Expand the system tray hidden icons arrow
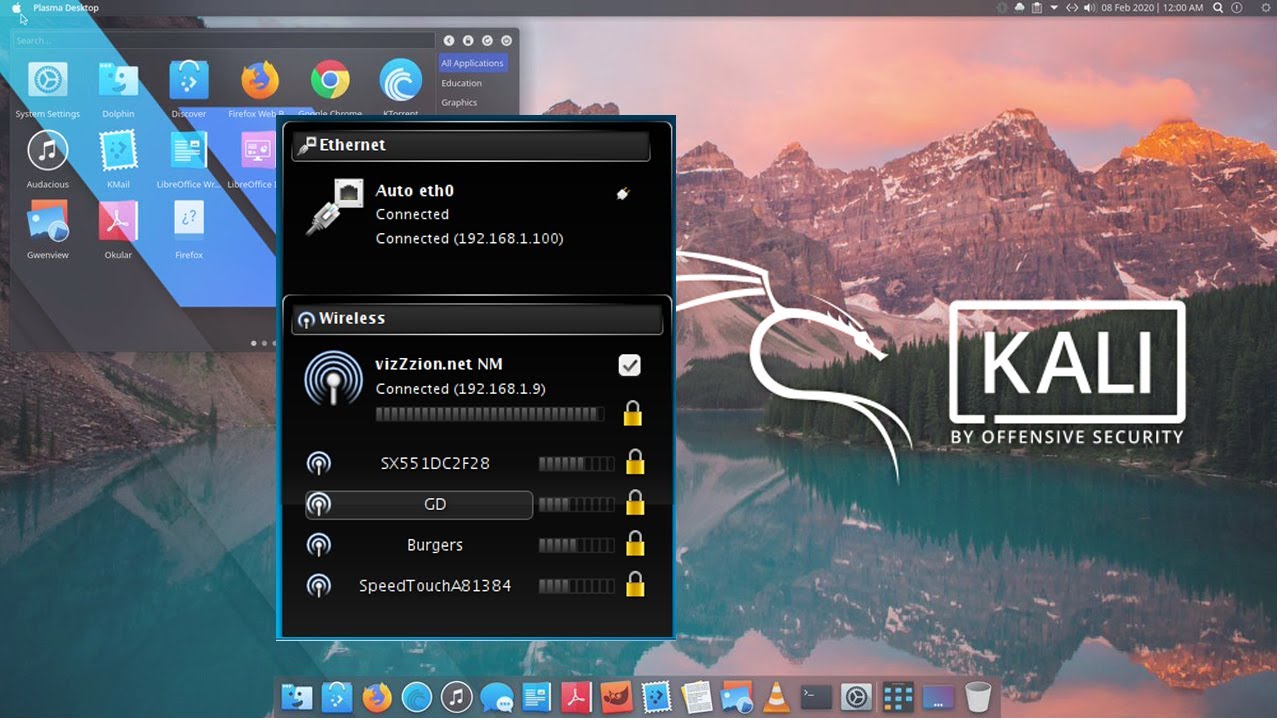 point(1053,8)
